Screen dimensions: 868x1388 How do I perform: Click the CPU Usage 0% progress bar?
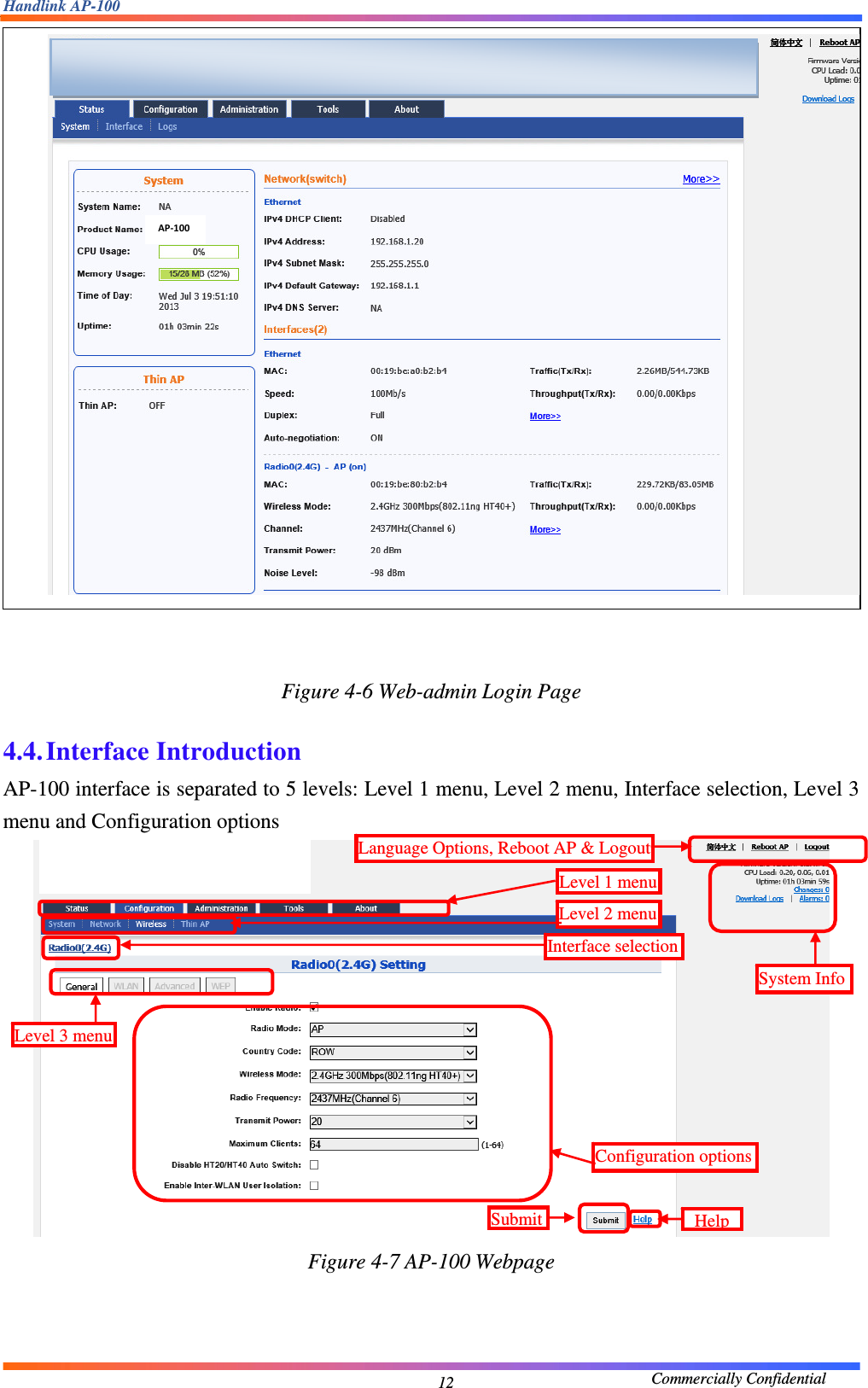click(x=199, y=252)
